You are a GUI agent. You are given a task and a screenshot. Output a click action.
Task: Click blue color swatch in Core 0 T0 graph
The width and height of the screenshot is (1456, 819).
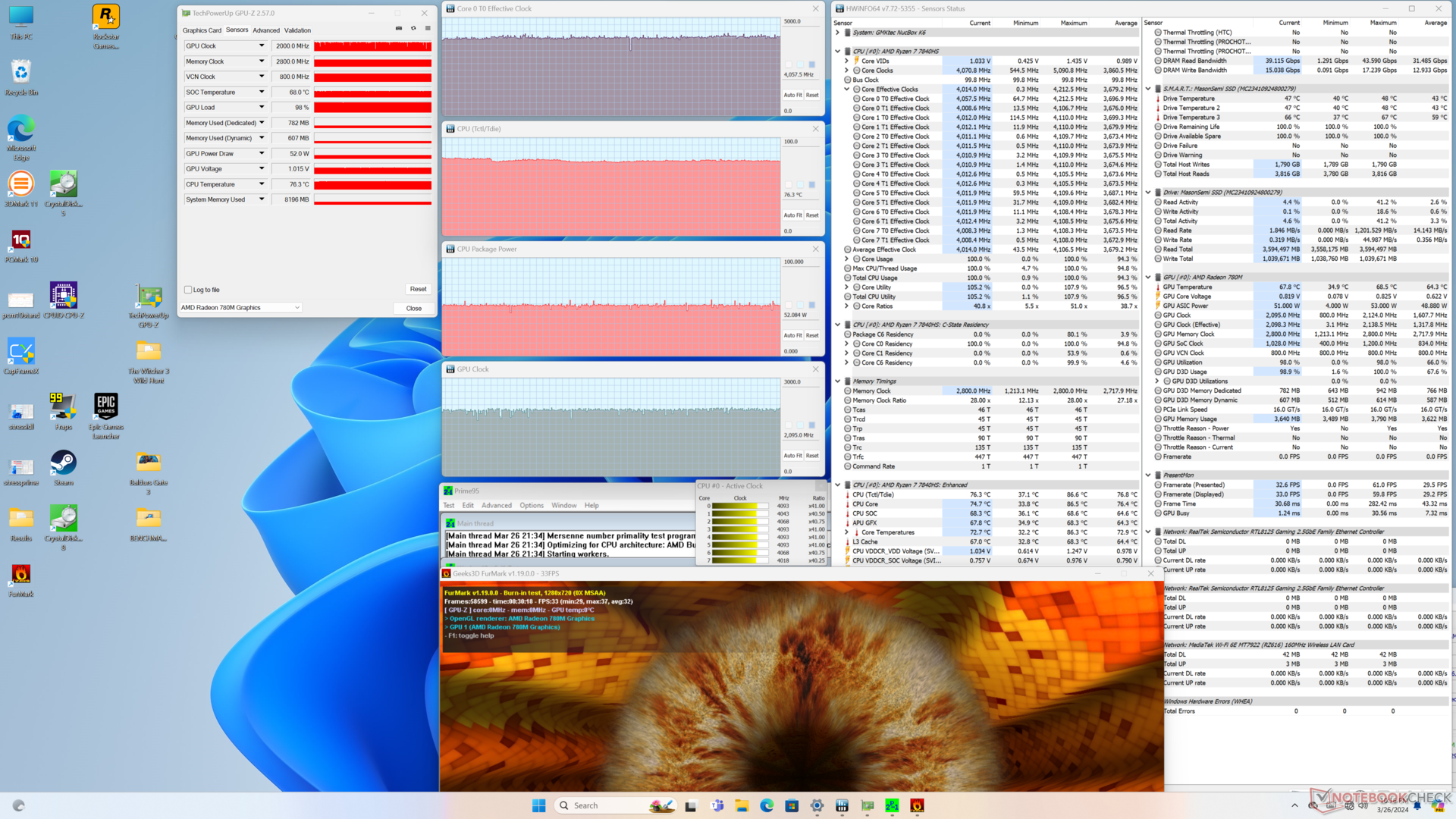click(811, 64)
